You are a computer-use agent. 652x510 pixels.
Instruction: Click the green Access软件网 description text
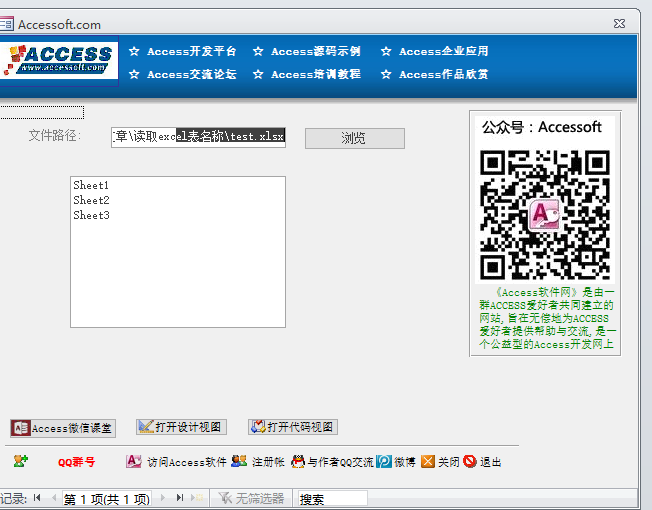tap(546, 318)
